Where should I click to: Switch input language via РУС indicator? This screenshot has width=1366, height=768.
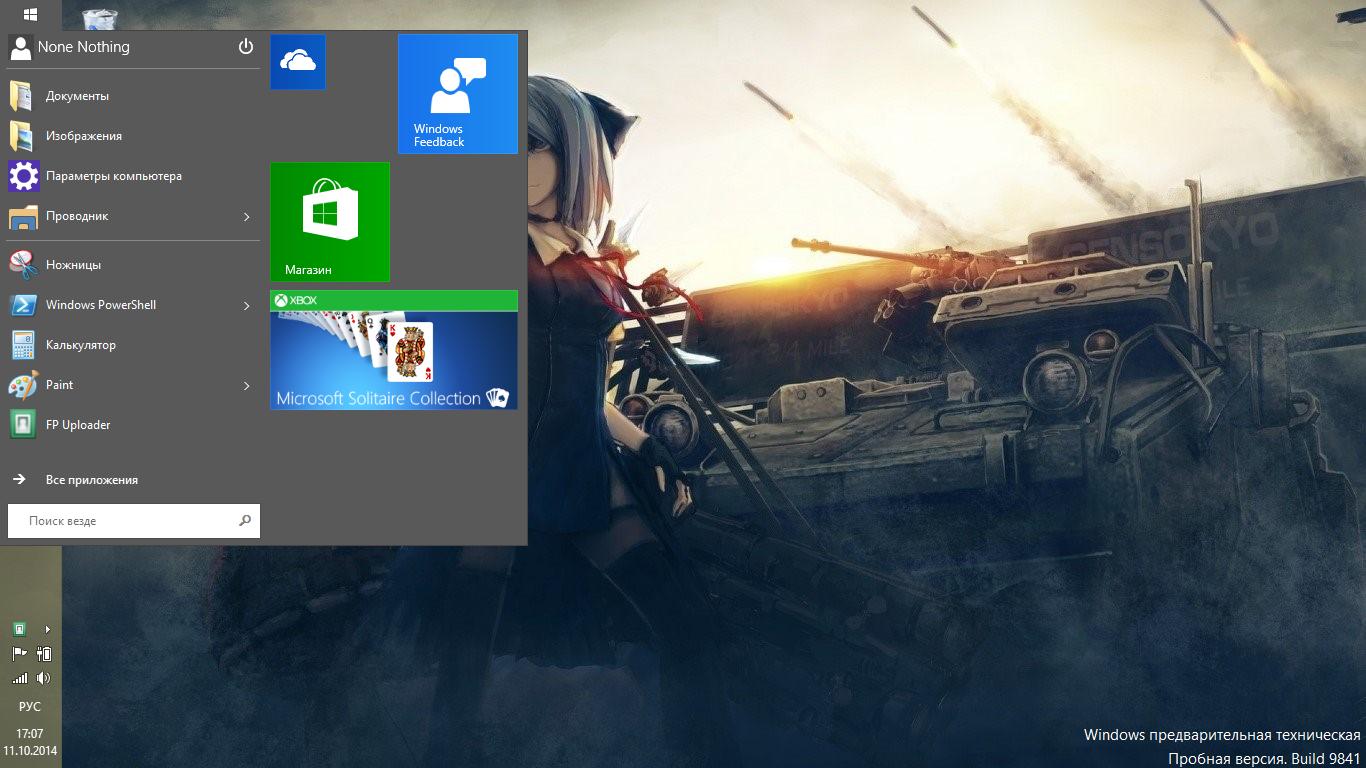coord(30,706)
